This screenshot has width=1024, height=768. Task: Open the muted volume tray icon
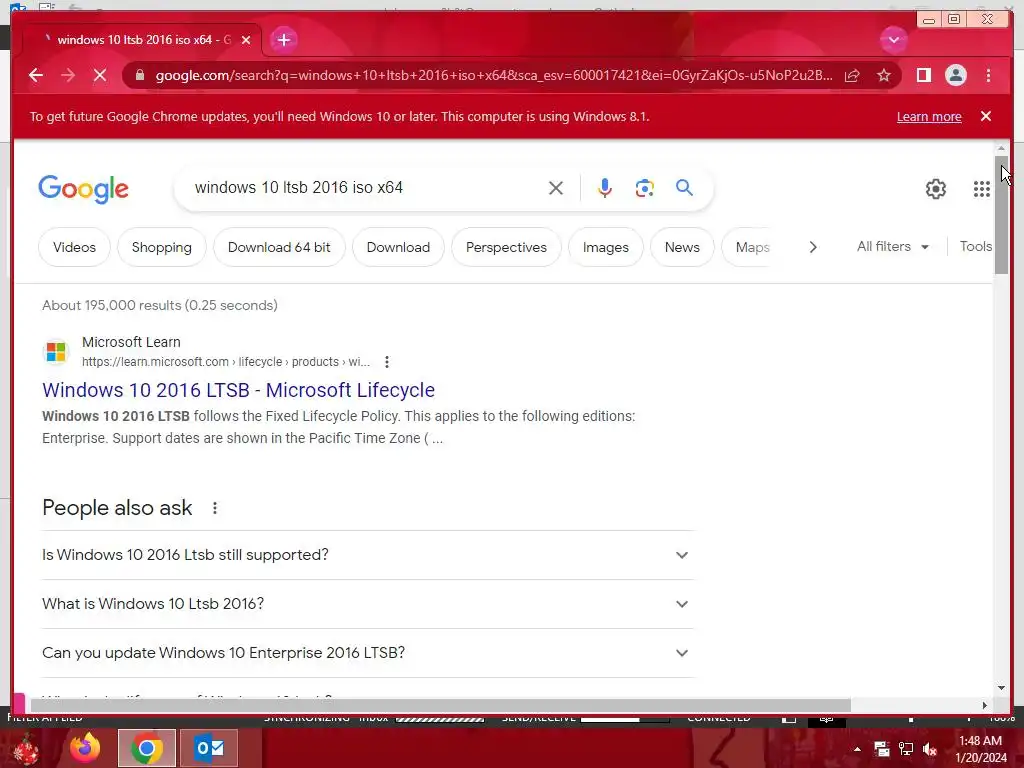[929, 749]
